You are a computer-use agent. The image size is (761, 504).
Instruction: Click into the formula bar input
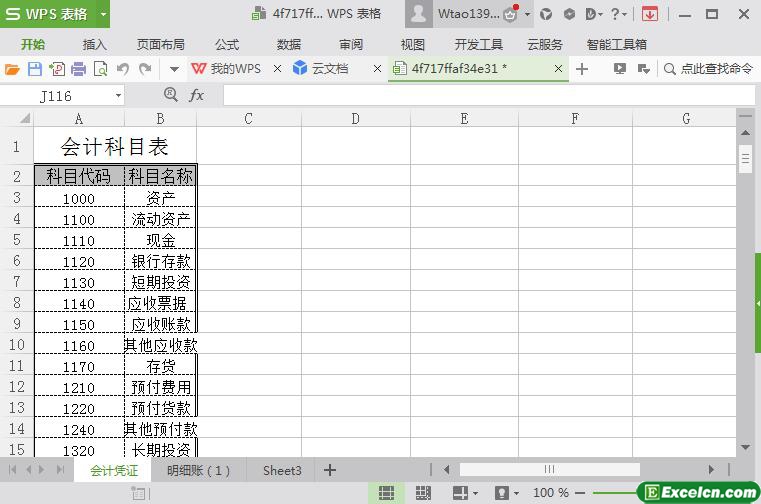(x=489, y=95)
